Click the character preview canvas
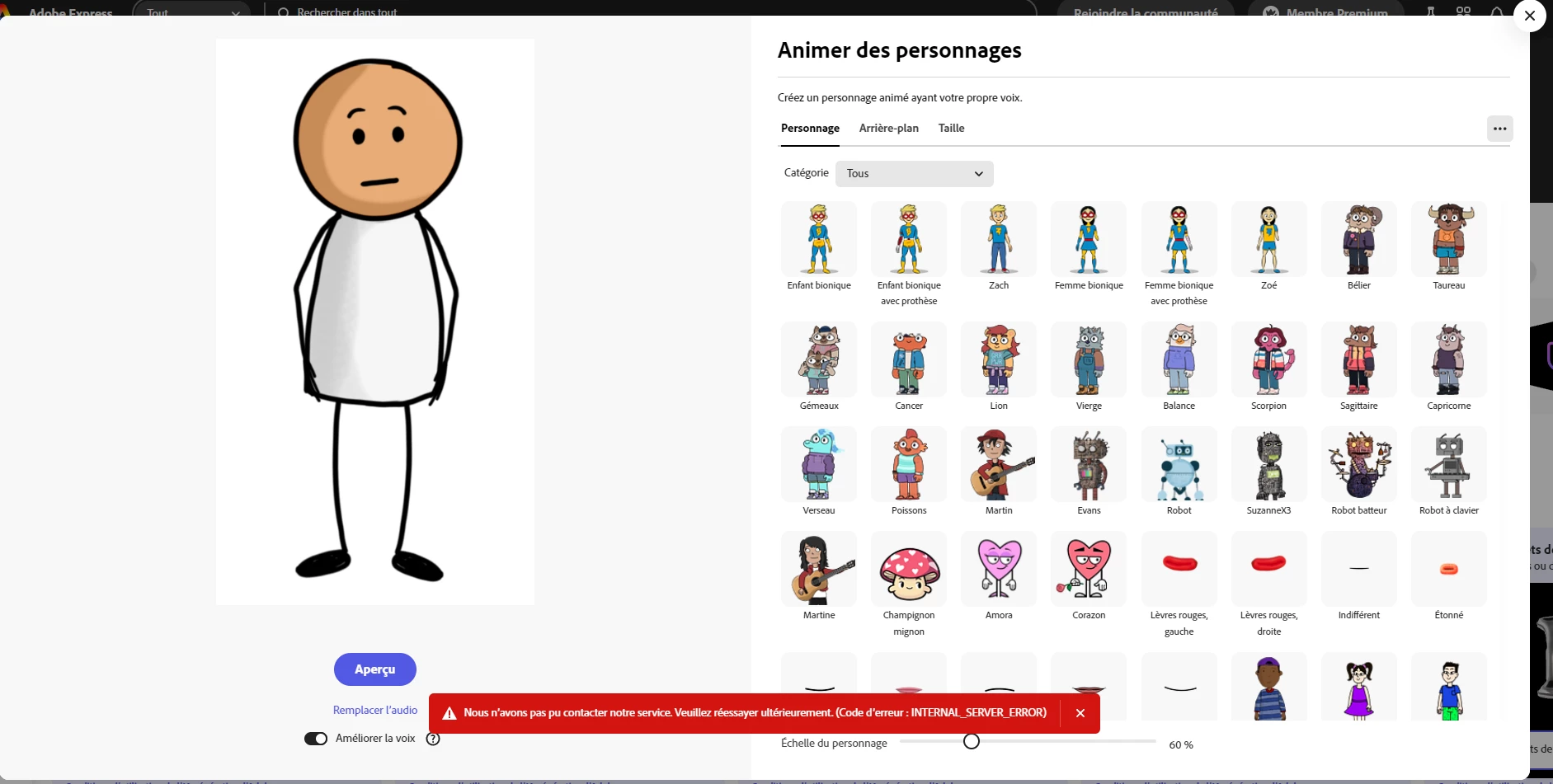 coord(375,322)
